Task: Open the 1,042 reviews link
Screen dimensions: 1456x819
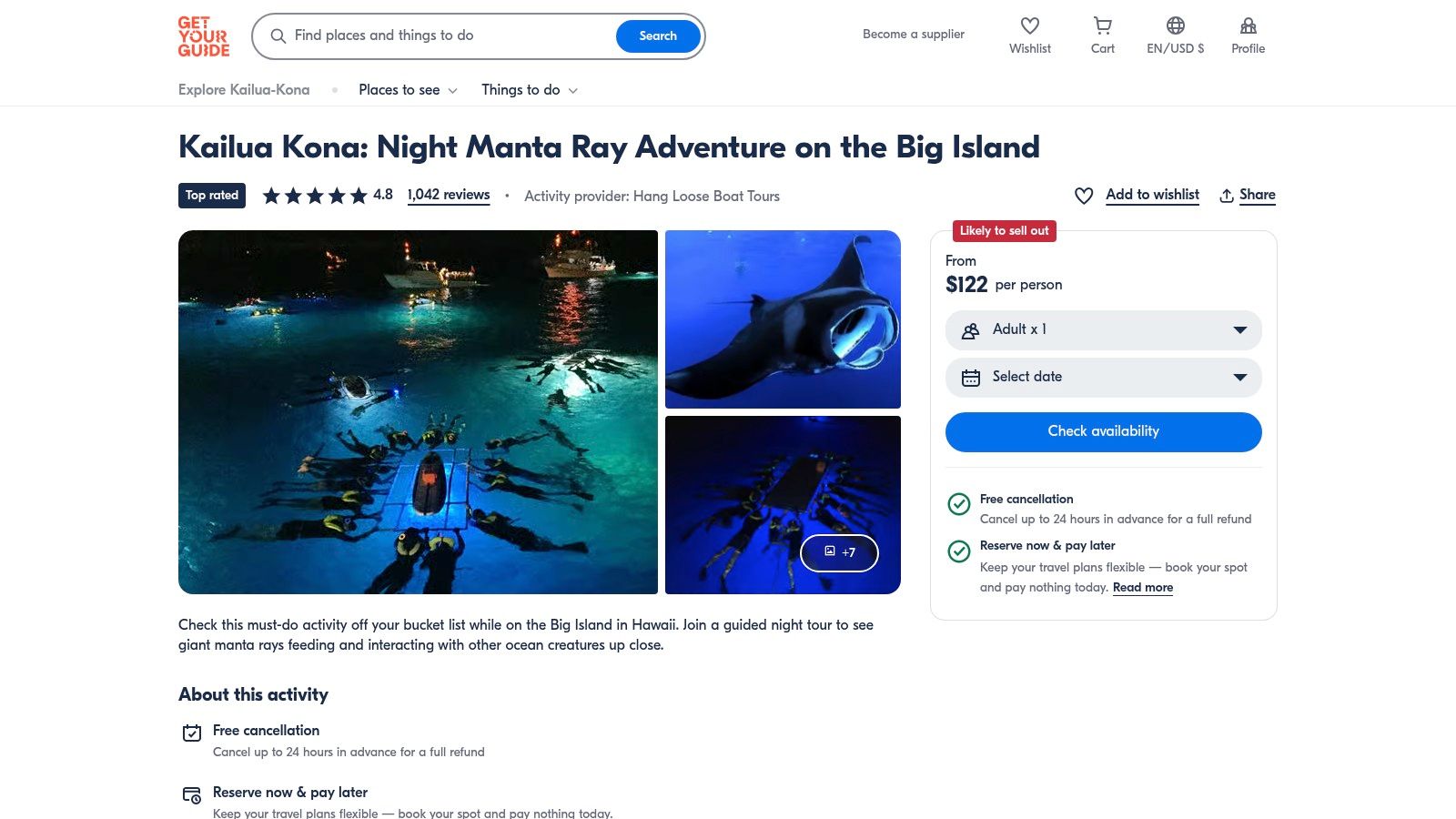Action: click(449, 195)
